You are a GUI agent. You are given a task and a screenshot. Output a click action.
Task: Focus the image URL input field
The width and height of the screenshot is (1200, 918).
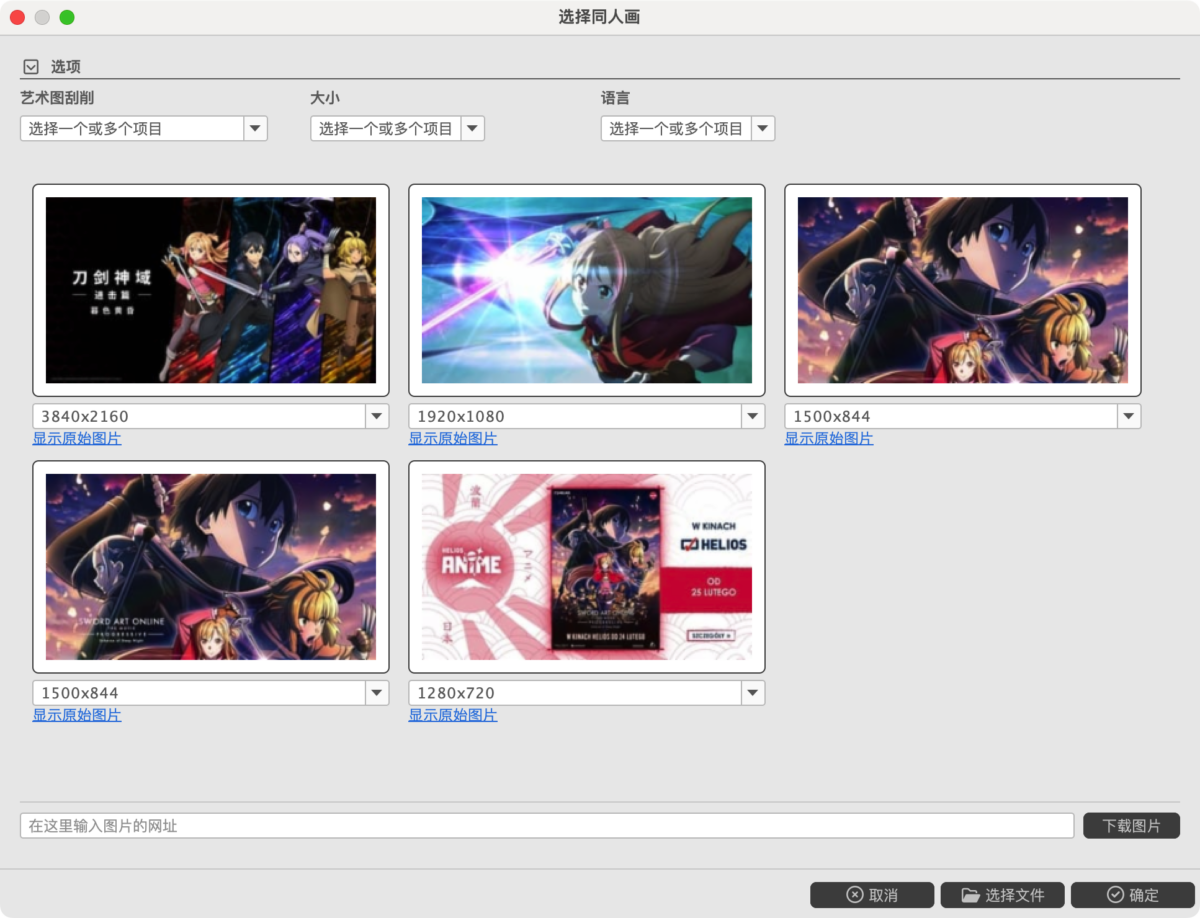[547, 825]
